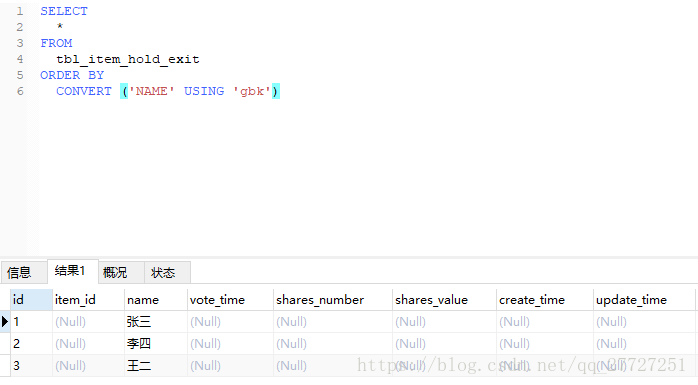Image resolution: width=698 pixels, height=385 pixels.
Task: Select the name cell 李四
Action: pos(156,344)
